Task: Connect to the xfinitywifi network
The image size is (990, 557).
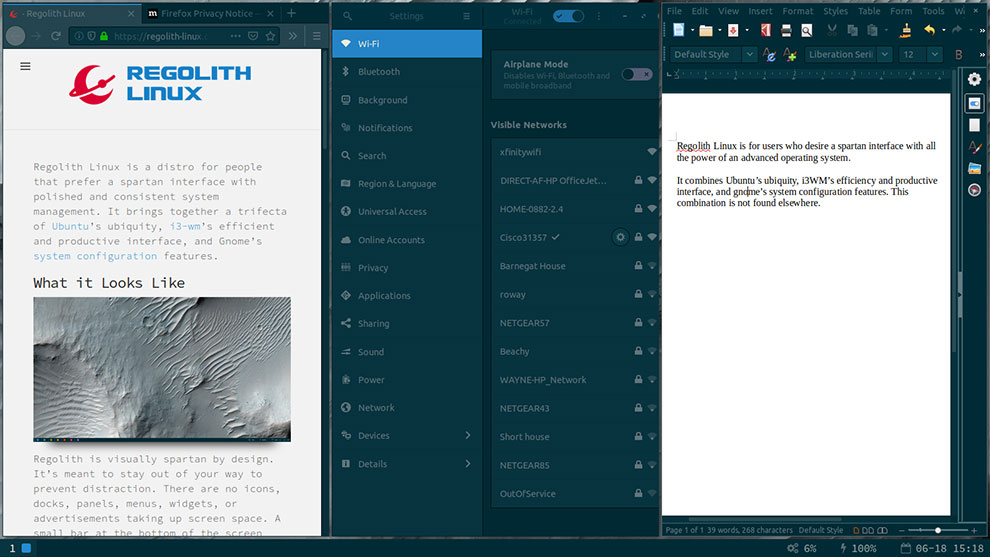Action: [576, 152]
